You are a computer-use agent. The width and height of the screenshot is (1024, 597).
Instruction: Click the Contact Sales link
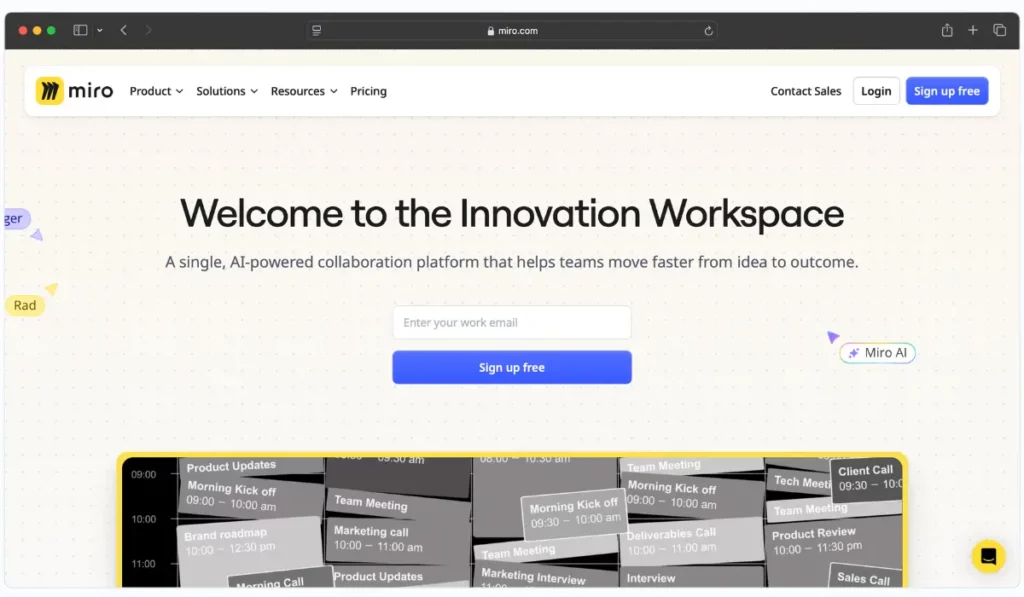click(x=805, y=91)
